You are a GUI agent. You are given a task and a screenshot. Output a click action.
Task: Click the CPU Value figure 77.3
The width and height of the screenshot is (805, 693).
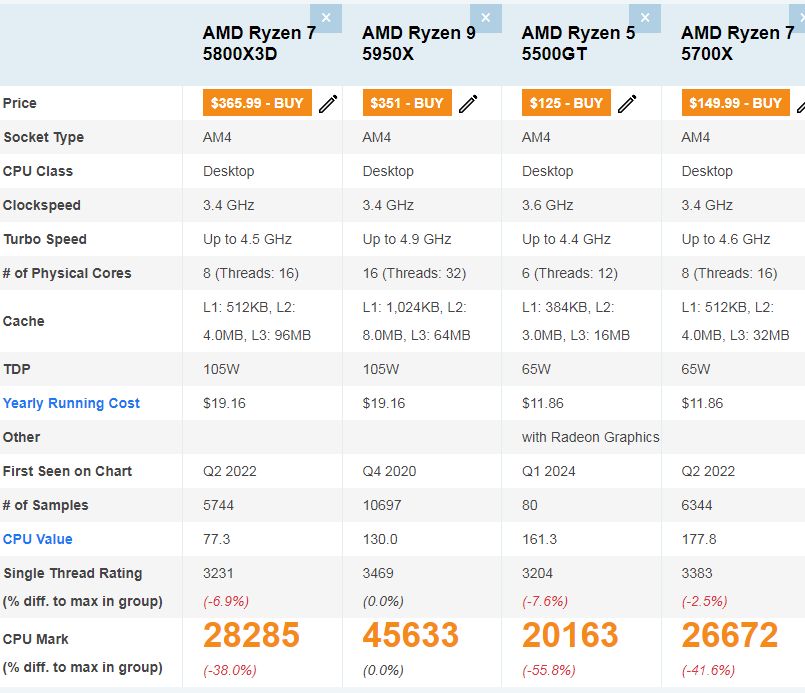217,539
